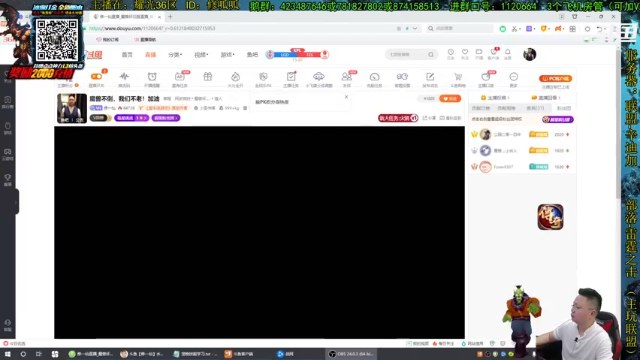Click the left sidebar collapse handle
Image resolution: width=640 pixels, height=360 pixels.
pos(16,202)
